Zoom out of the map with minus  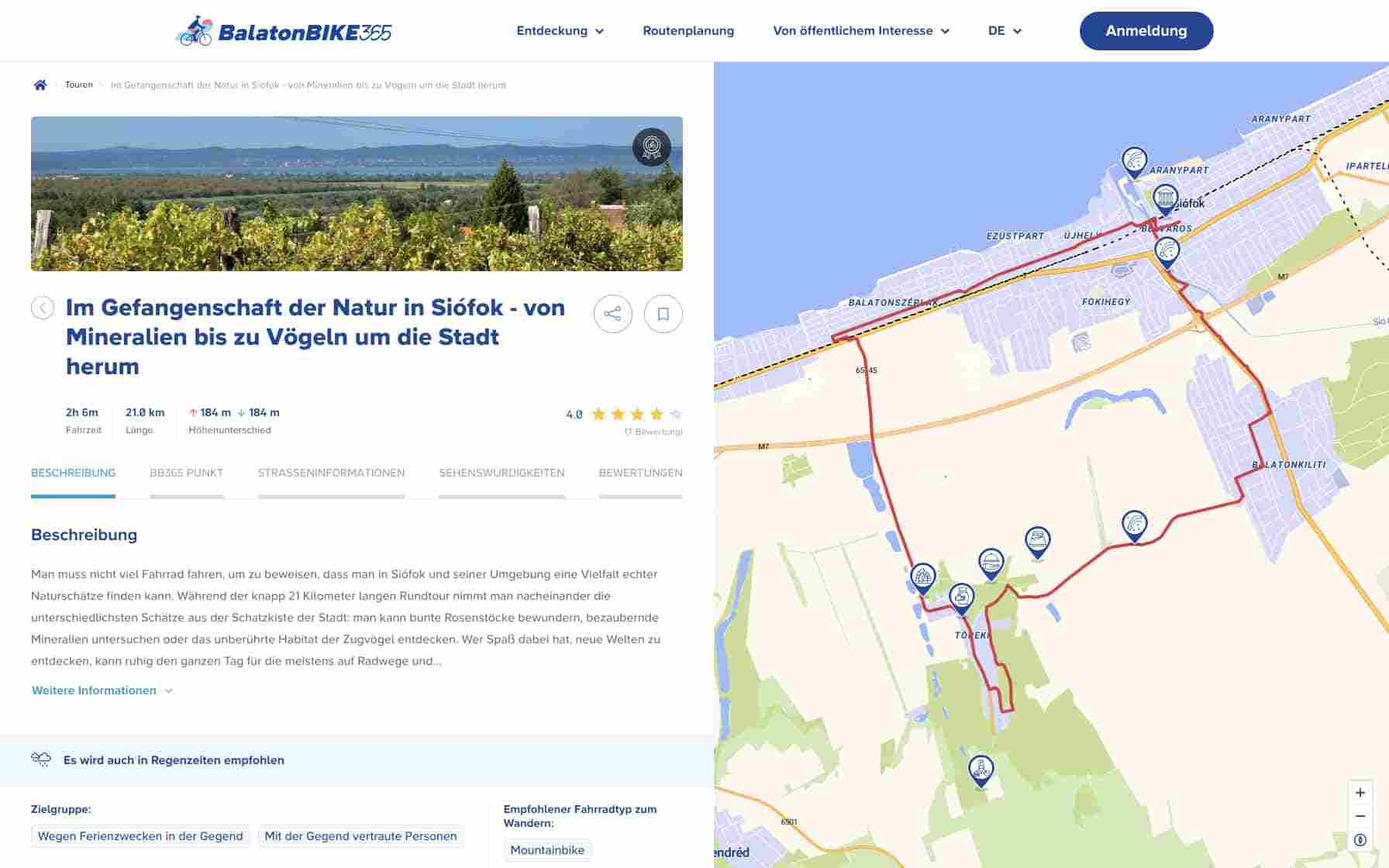tap(1360, 816)
